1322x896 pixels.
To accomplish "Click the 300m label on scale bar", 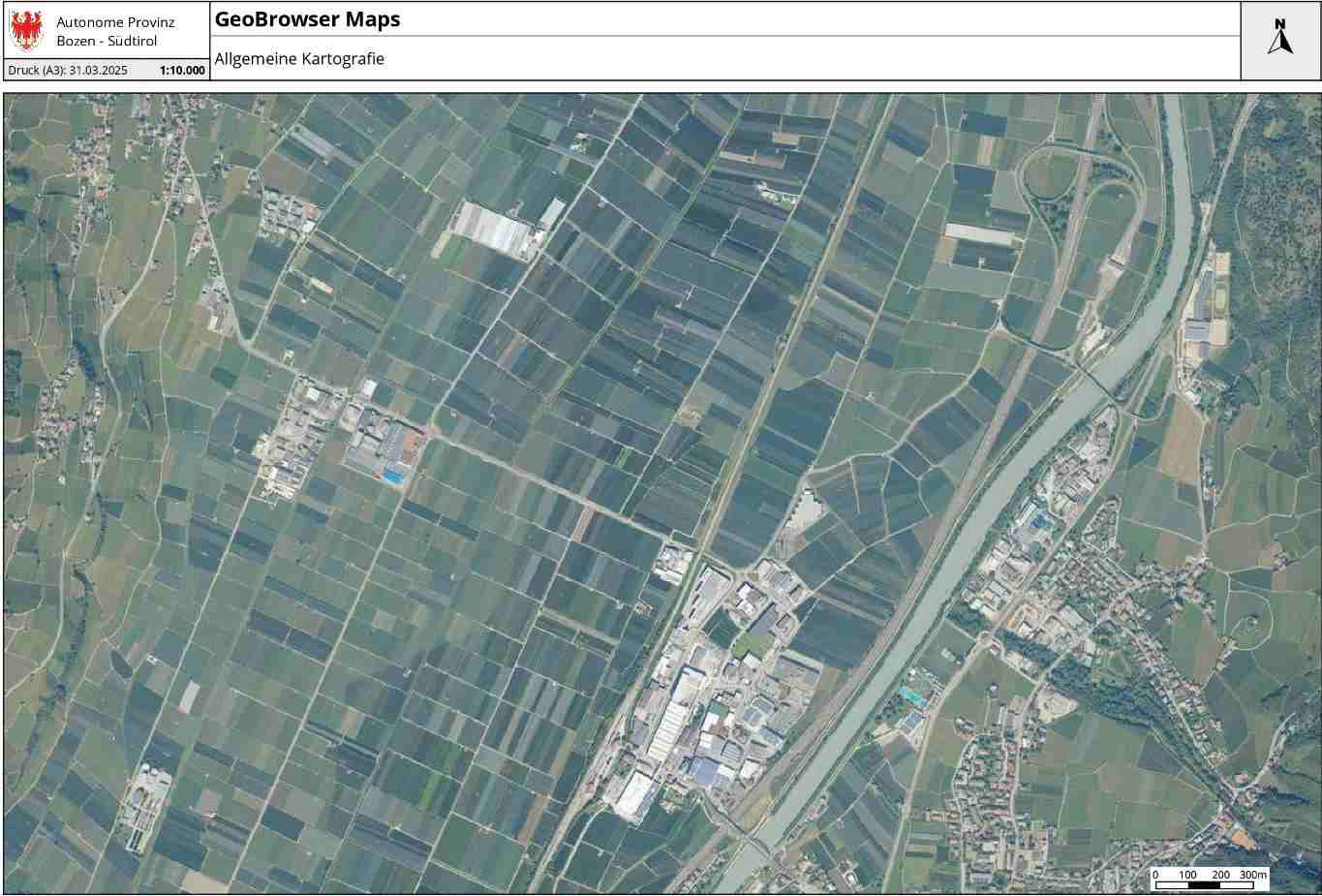I will (1252, 875).
